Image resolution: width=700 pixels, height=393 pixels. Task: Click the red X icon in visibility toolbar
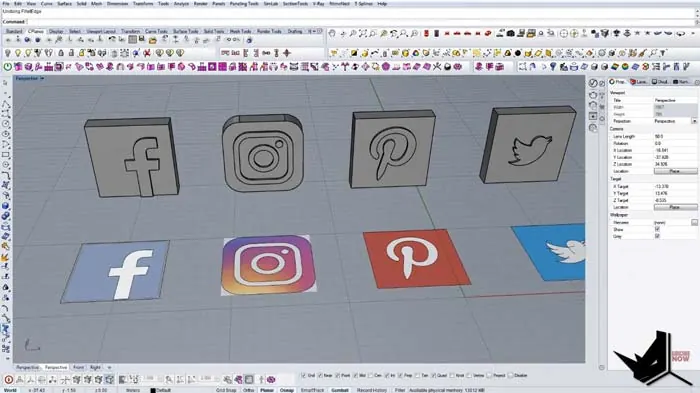[146, 53]
